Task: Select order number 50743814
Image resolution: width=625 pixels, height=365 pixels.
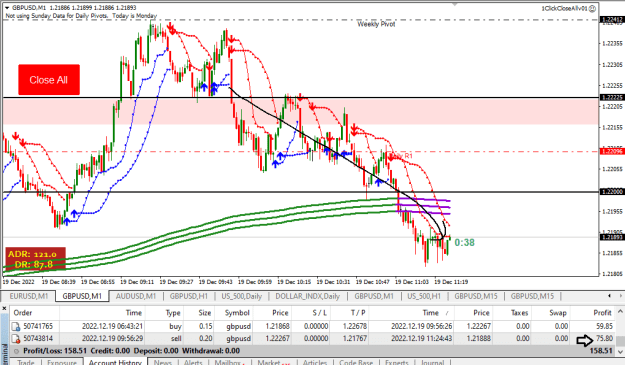Action: tap(38, 339)
